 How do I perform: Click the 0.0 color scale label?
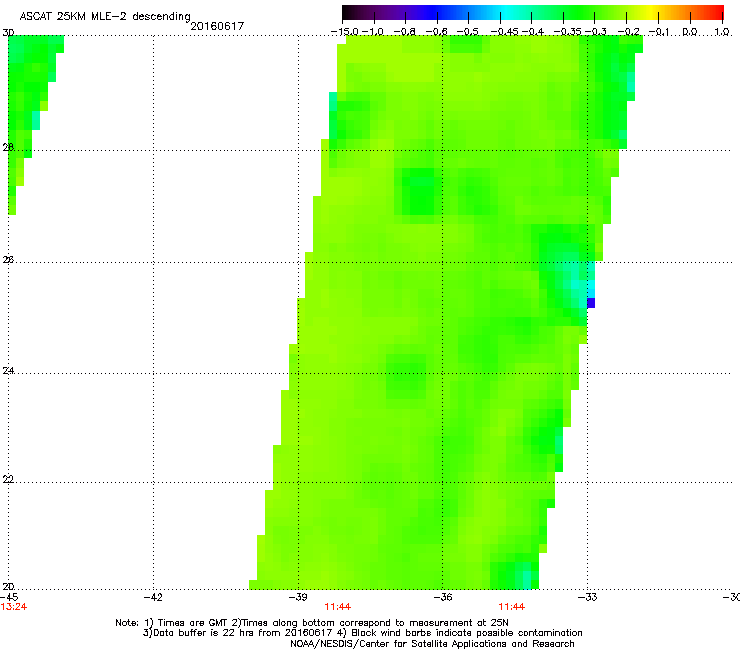coord(690,32)
